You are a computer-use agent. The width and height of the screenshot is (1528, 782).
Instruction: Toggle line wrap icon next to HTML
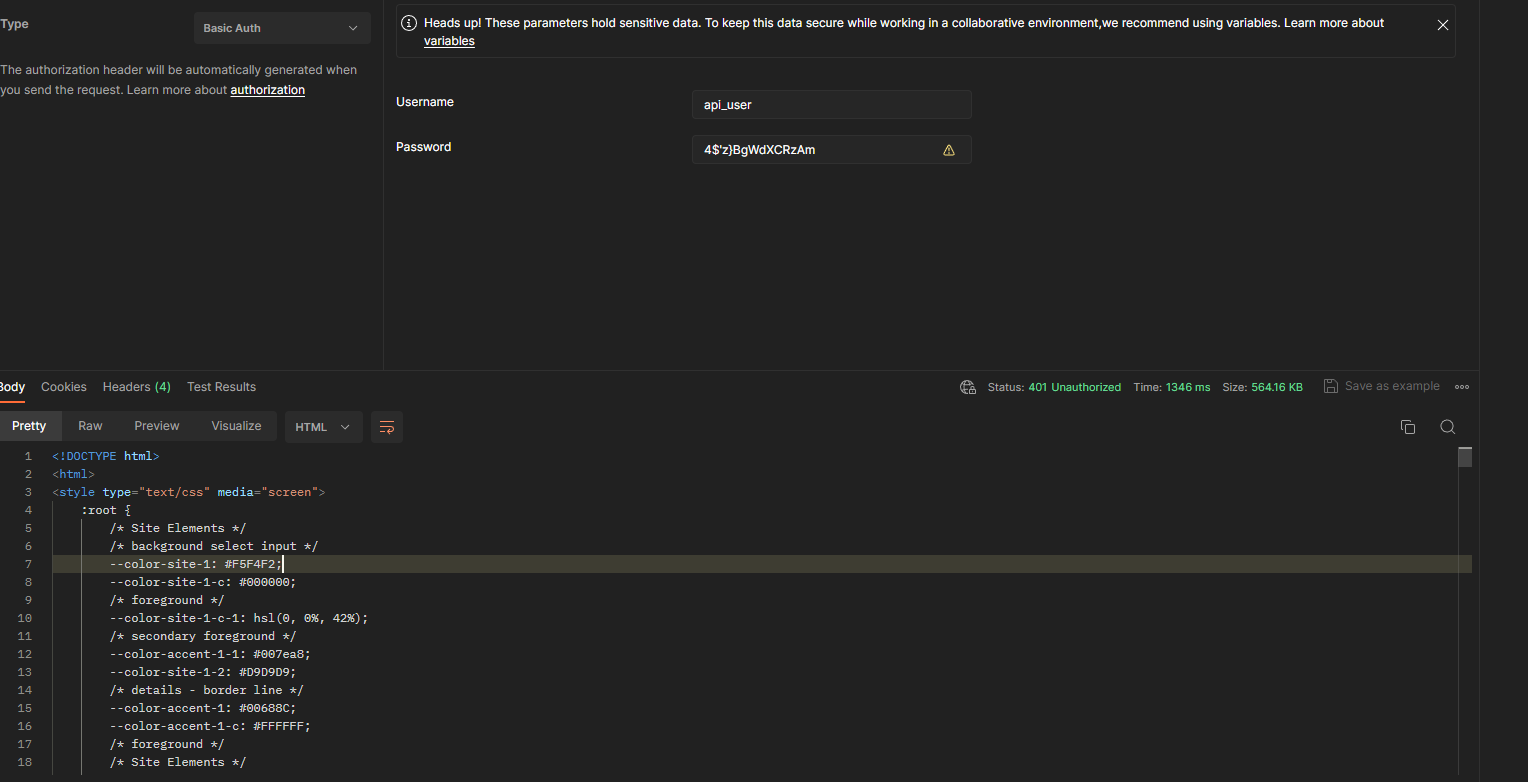(387, 427)
